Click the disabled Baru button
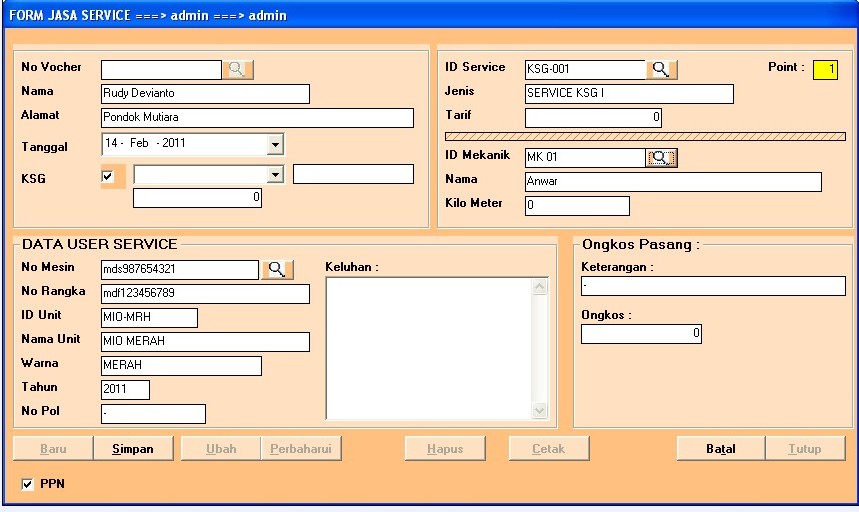This screenshot has height=512, width=859. [x=53, y=448]
